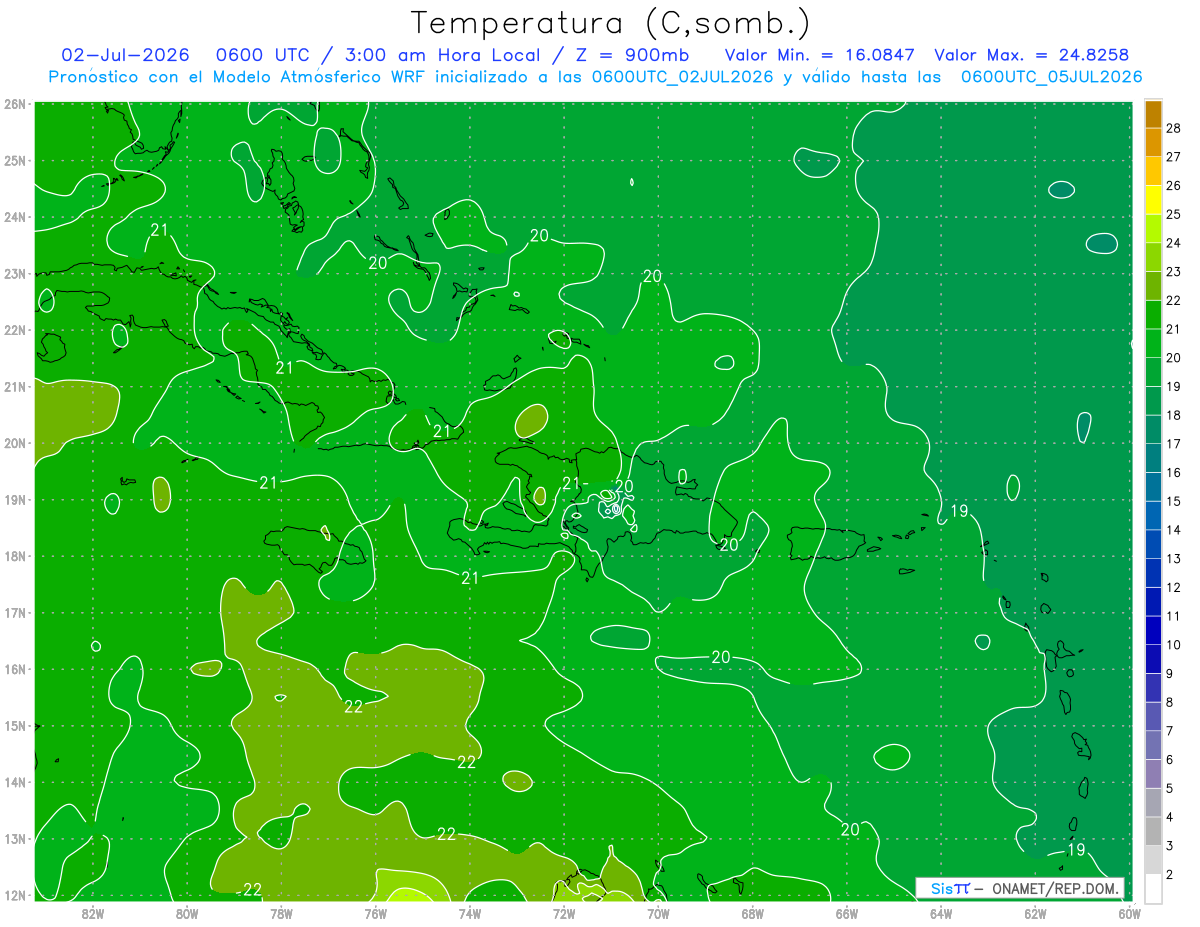Click the '26' value on the color scale
Viewport: 1200px width, 927px height.
(1174, 186)
